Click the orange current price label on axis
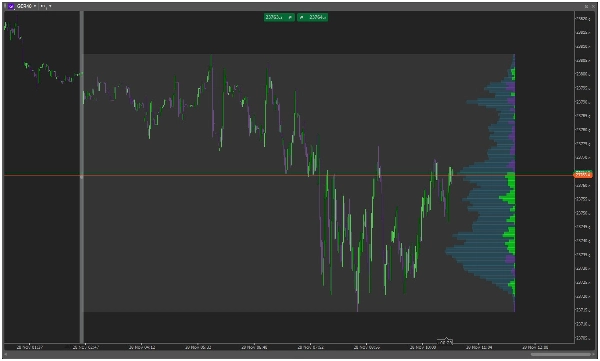600x361 pixels. pos(583,175)
